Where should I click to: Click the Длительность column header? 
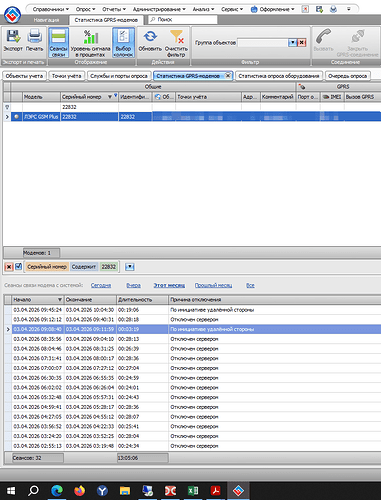pos(142,300)
